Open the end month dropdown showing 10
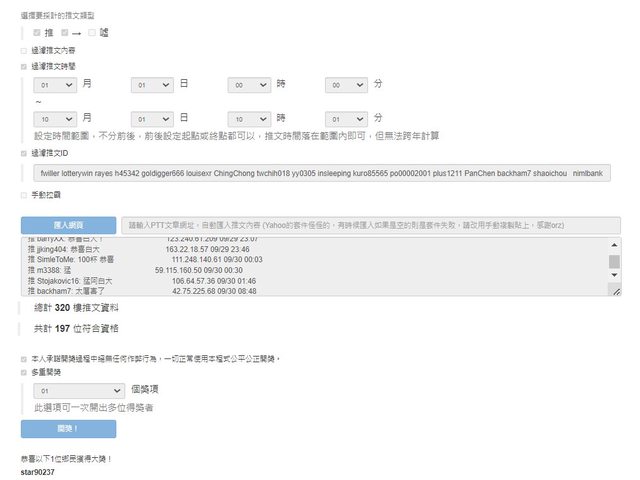The width and height of the screenshot is (640, 480). click(x=55, y=118)
